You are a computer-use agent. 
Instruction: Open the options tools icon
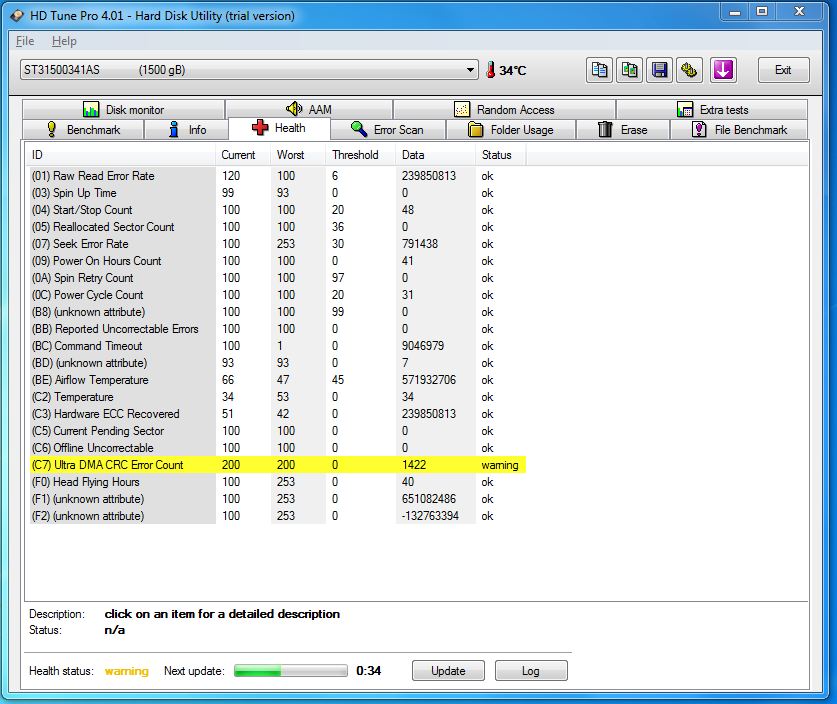point(690,70)
